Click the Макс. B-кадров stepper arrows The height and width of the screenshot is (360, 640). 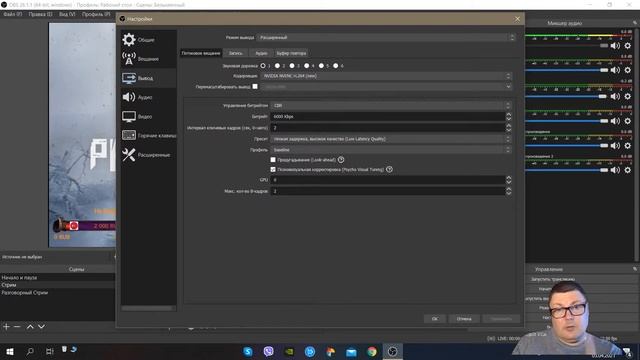point(509,191)
